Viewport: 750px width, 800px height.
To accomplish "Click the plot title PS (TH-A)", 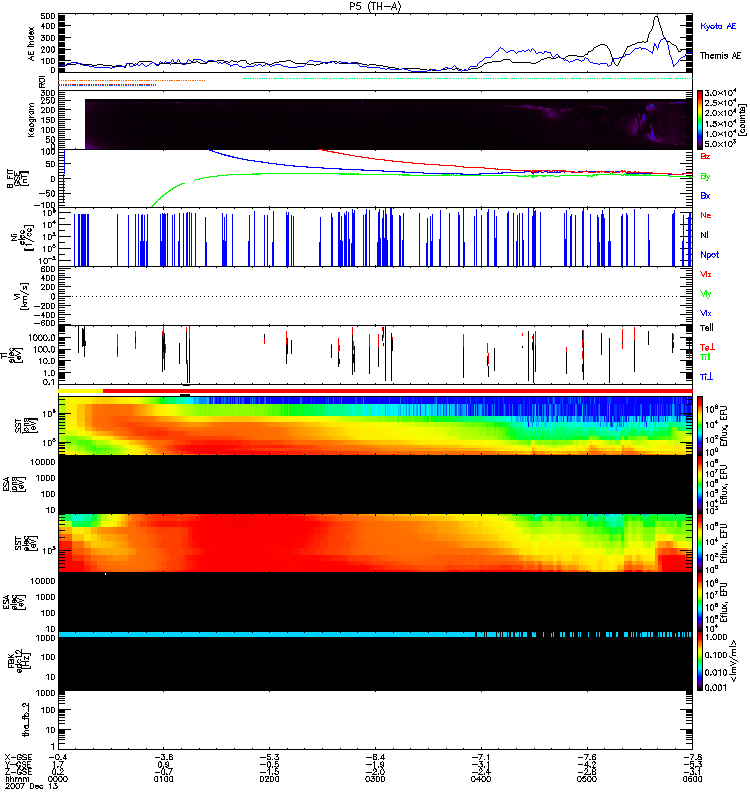I will [x=375, y=6].
